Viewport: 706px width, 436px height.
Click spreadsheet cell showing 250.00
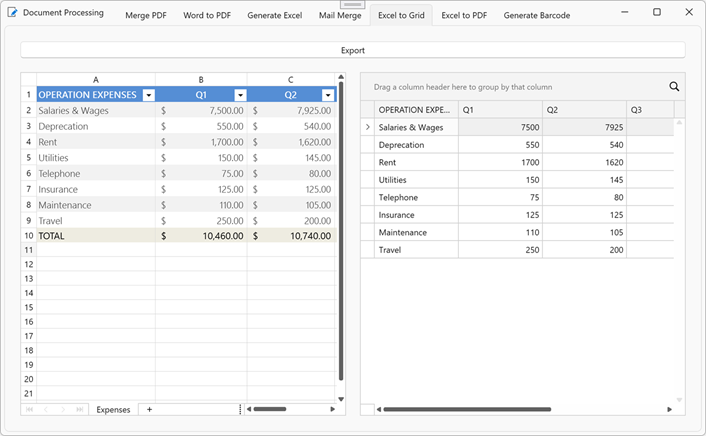(201, 221)
